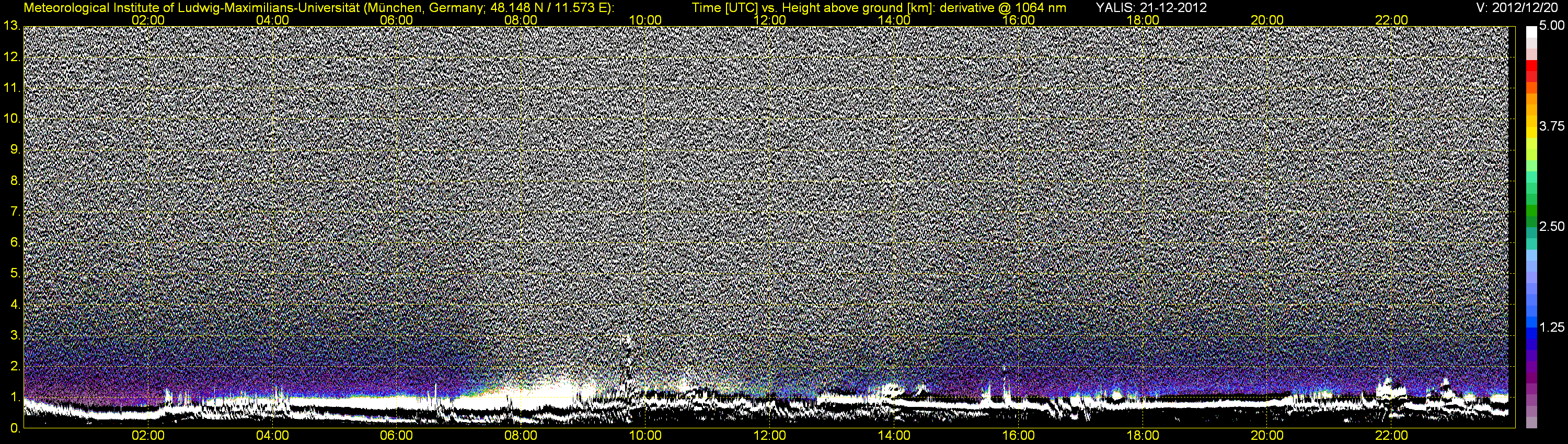Click the 5 km height axis label

[15, 274]
